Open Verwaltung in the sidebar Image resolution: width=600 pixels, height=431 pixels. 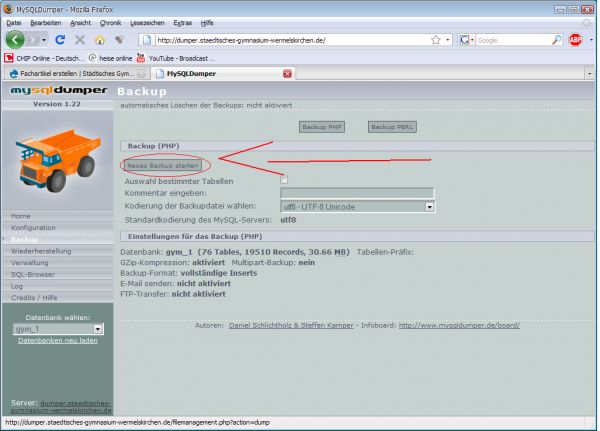(29, 263)
